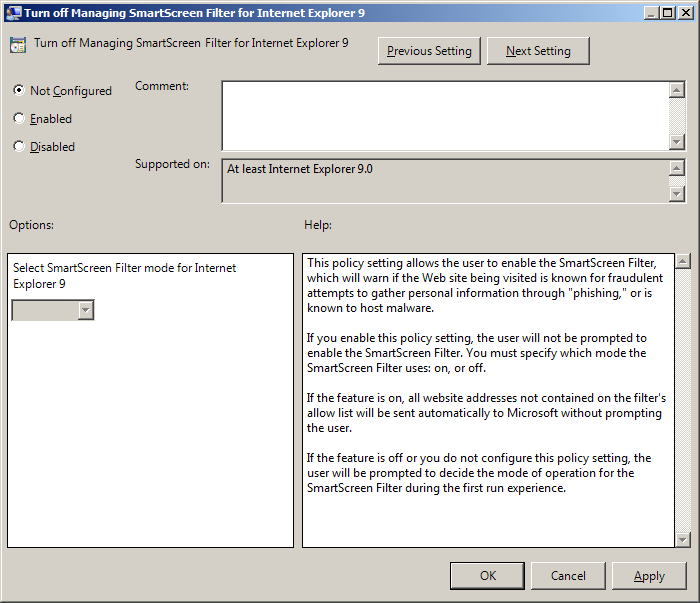Maximize the policy setting window

665,13
